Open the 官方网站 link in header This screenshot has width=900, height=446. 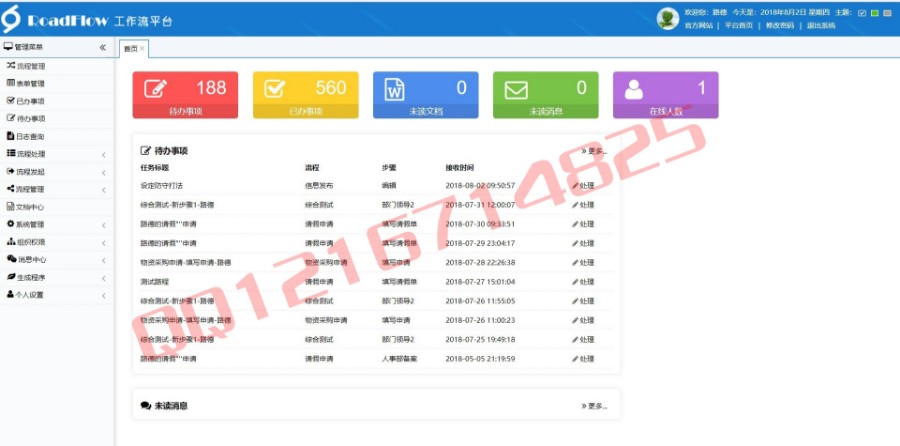[x=699, y=26]
